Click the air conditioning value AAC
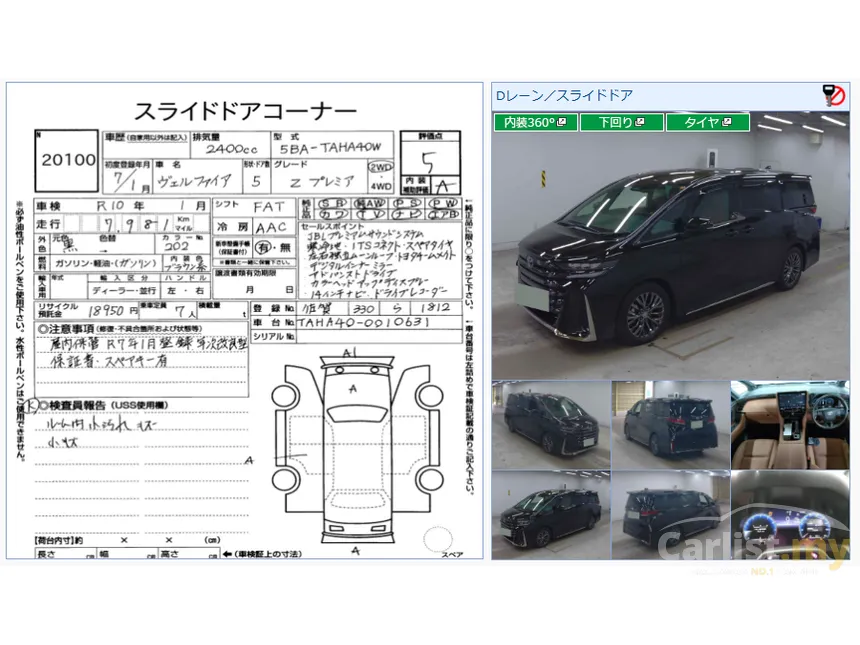The image size is (860, 645). pyautogui.click(x=271, y=227)
